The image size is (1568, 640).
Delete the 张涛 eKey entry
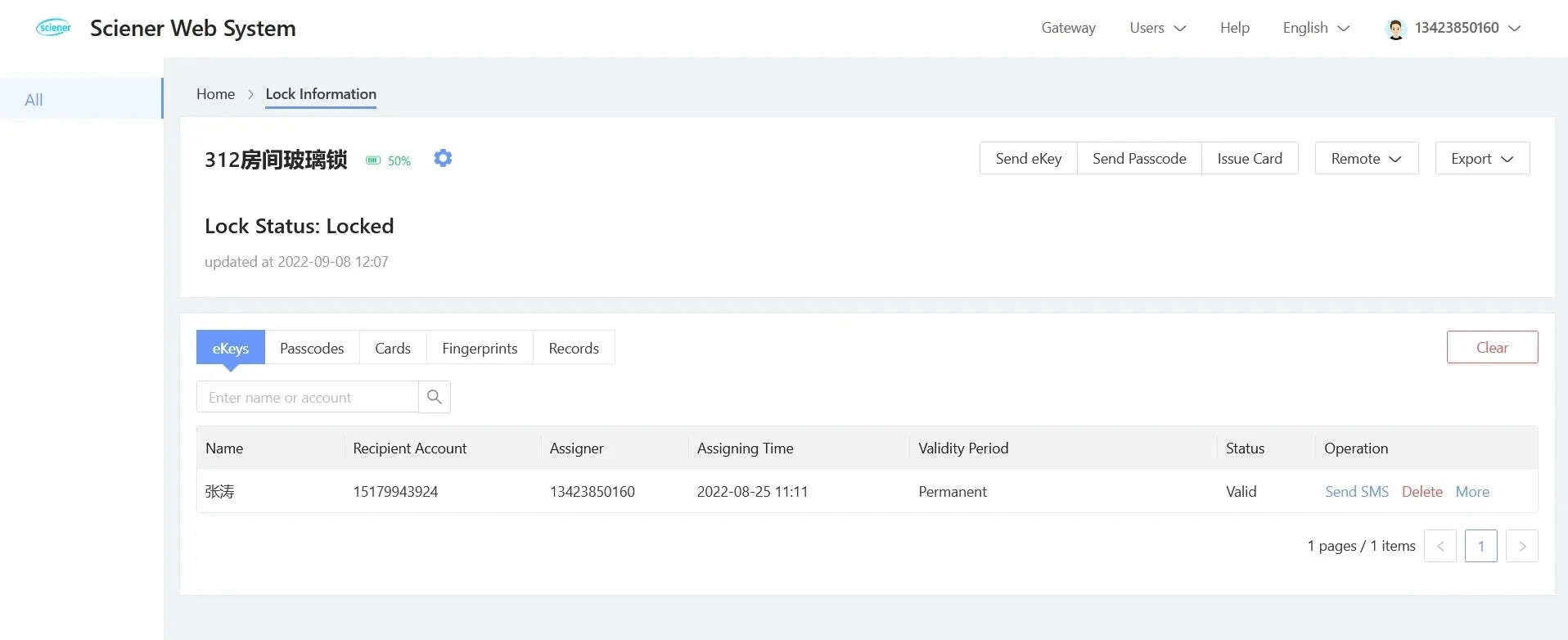coord(1422,492)
